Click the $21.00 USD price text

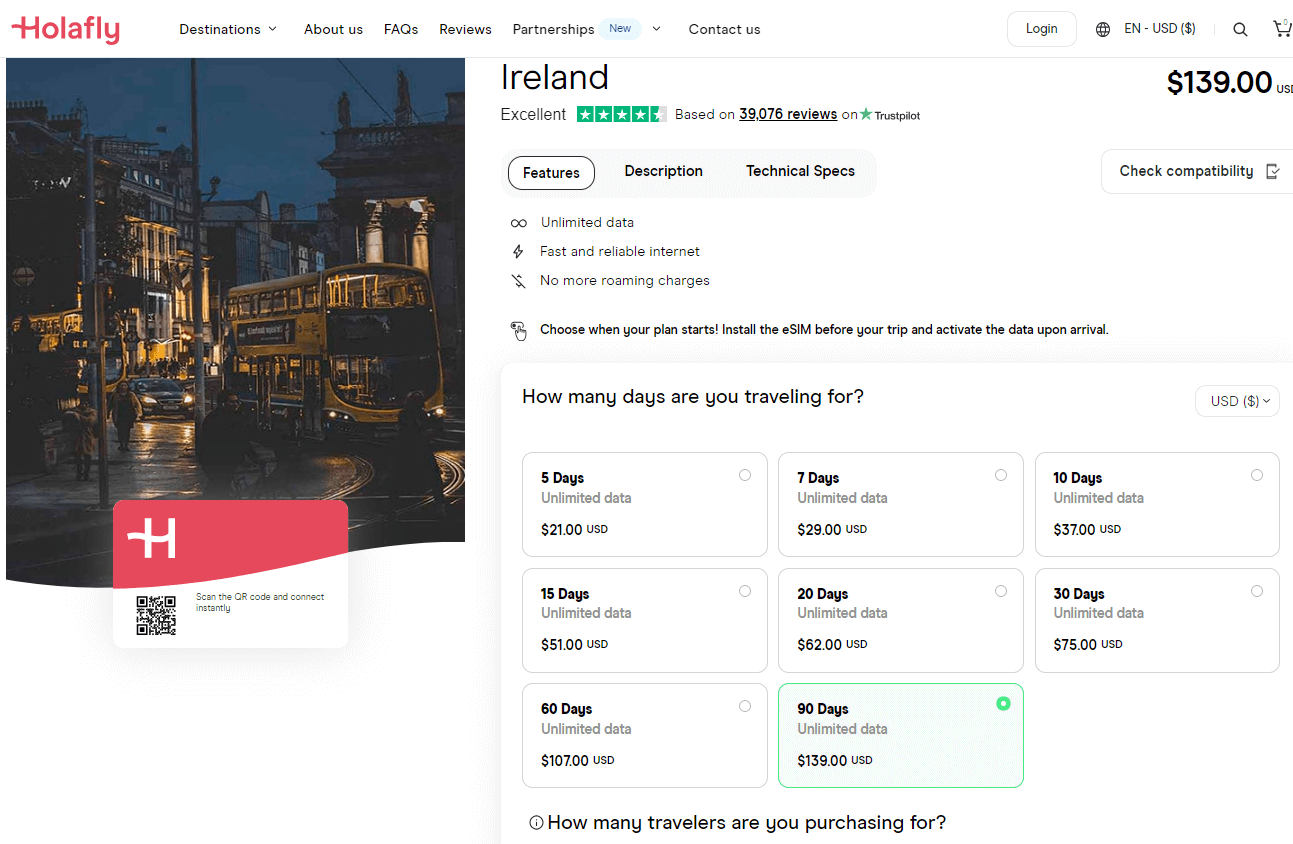point(574,530)
